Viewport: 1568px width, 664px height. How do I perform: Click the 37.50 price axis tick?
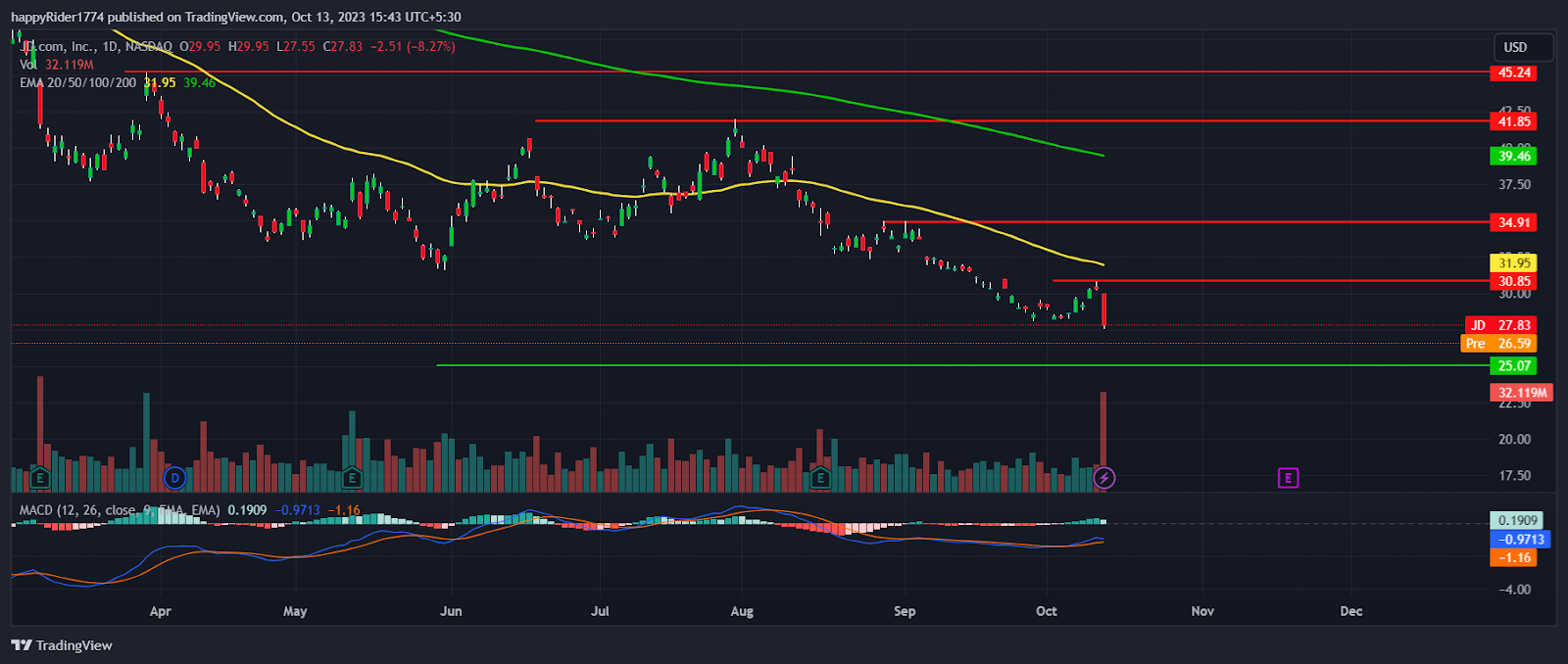click(1514, 185)
